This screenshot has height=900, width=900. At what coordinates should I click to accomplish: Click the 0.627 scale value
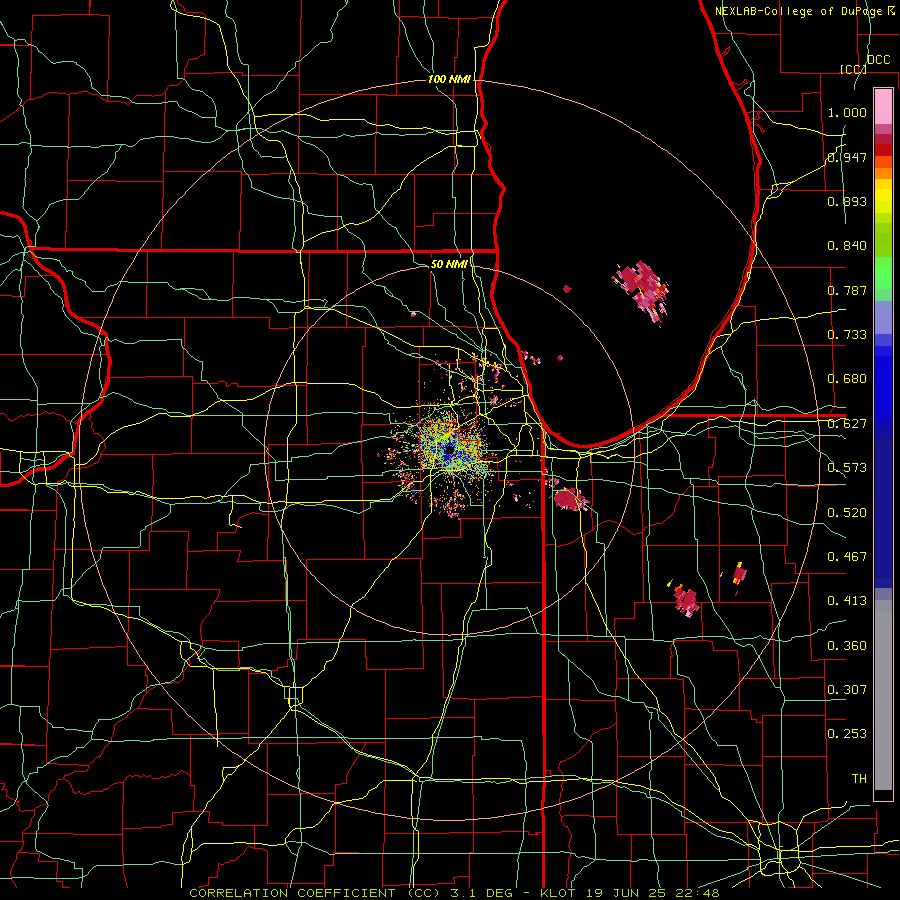click(847, 424)
